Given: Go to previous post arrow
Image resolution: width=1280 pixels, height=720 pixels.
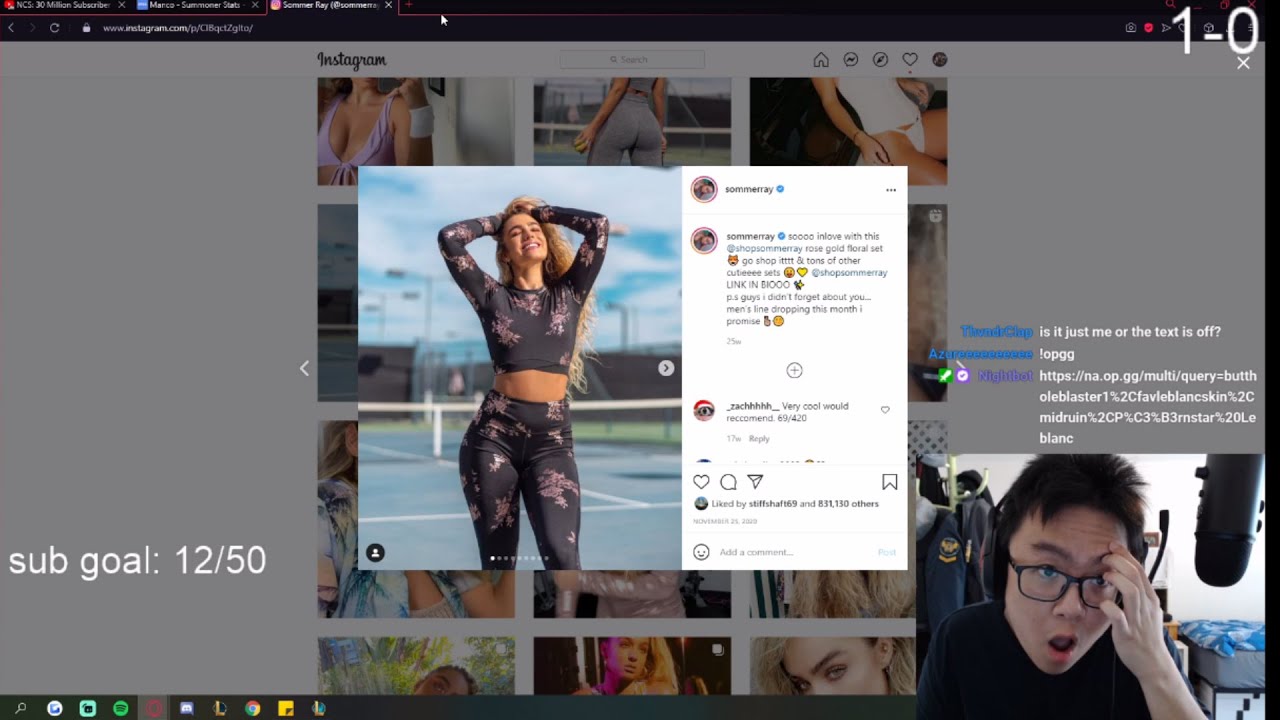Looking at the screenshot, I should [304, 368].
